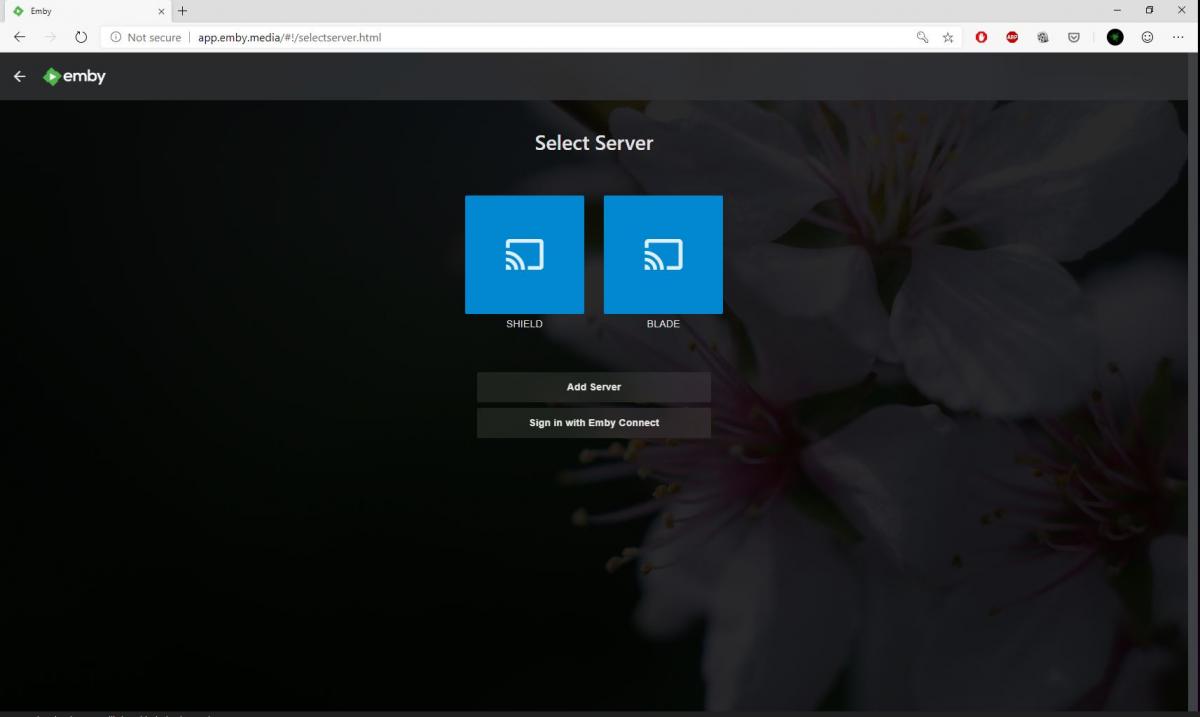Click the red Opera-style extension icon

pos(982,37)
